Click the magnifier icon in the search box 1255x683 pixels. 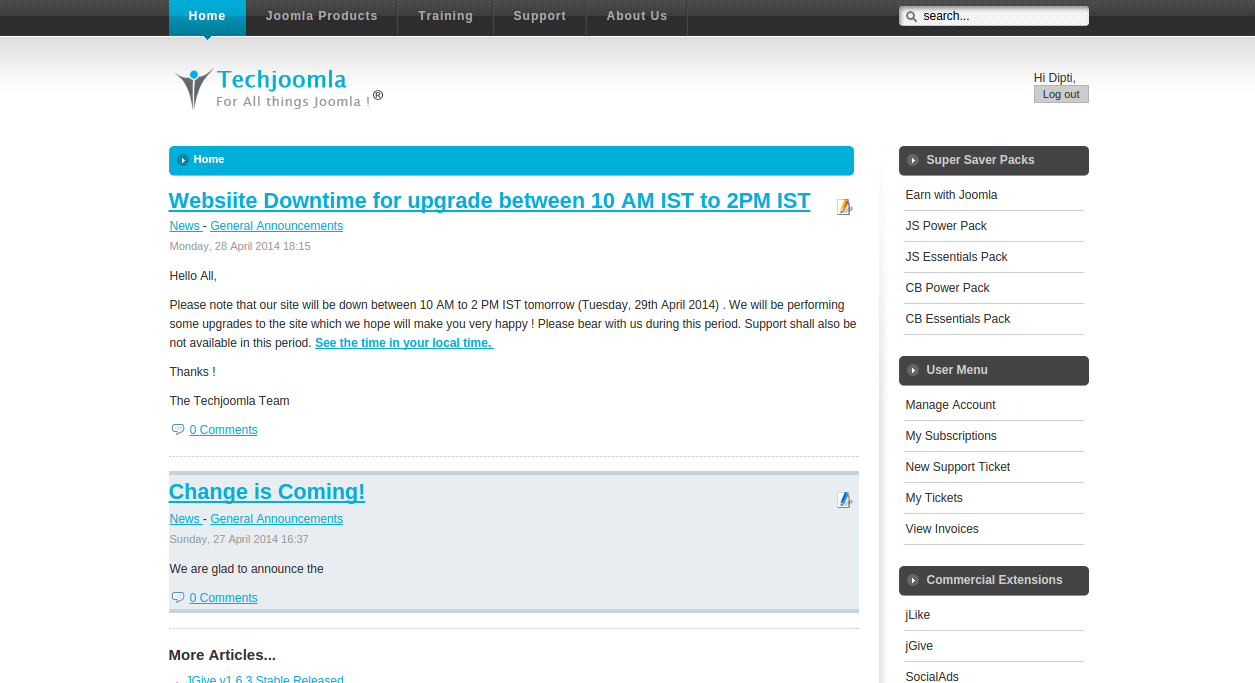(x=911, y=16)
